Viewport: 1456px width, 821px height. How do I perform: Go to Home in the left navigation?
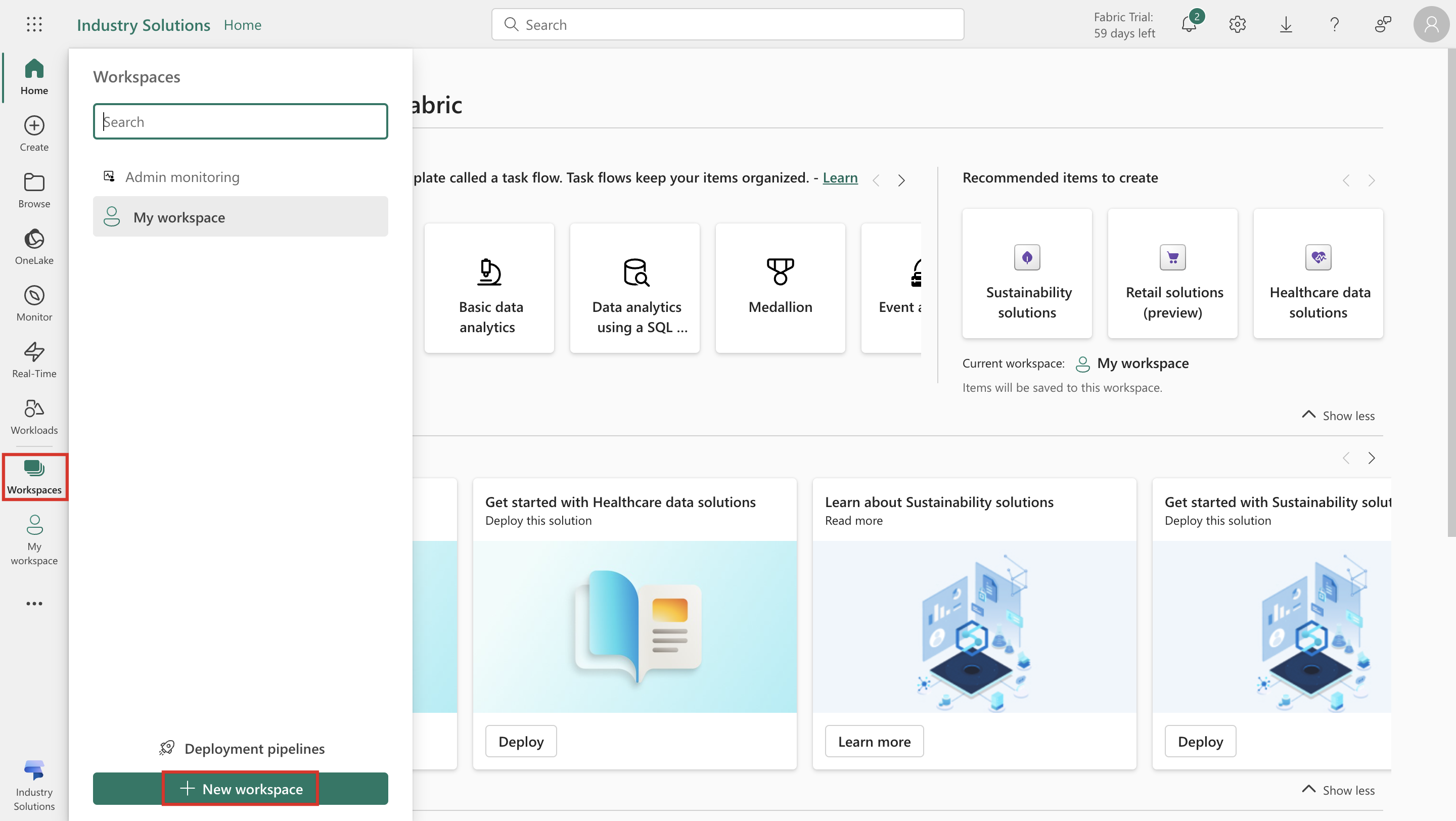(34, 77)
